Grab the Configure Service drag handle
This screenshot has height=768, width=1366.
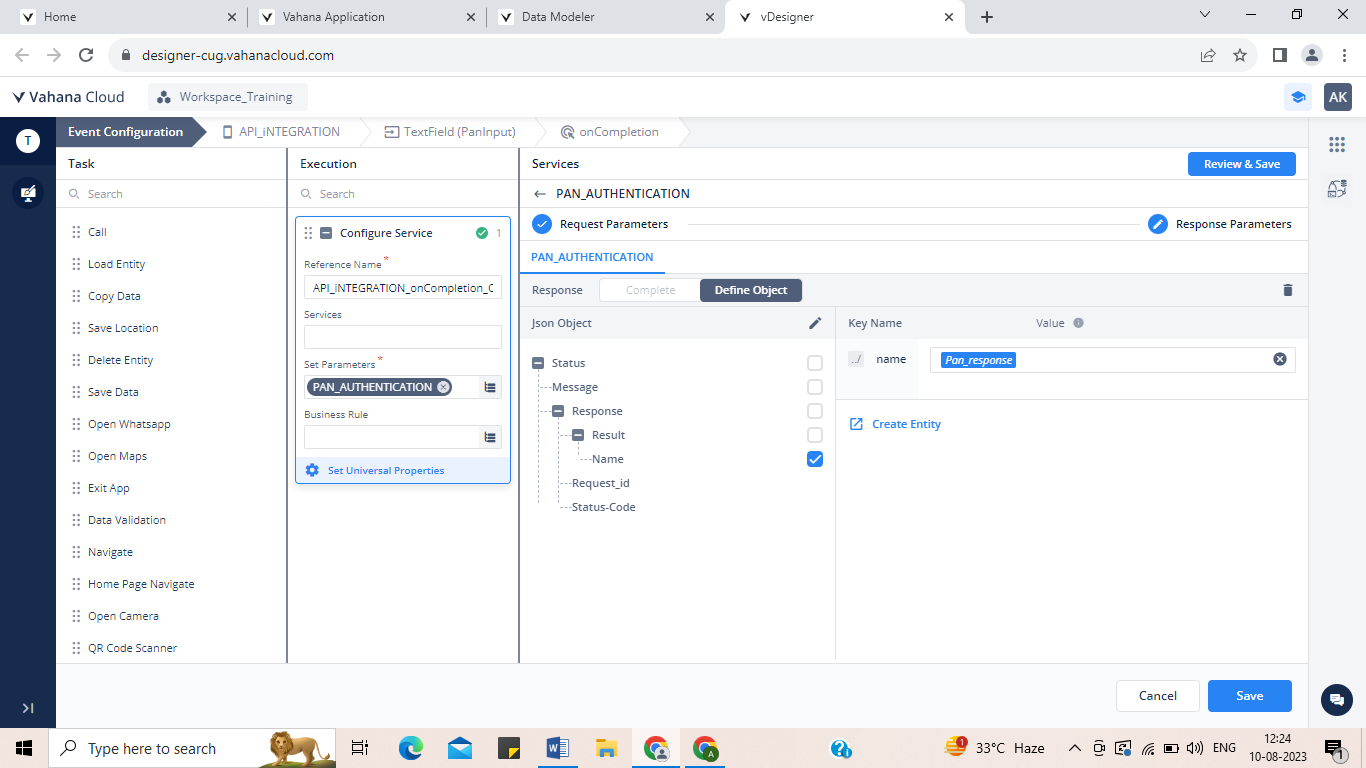click(x=308, y=233)
